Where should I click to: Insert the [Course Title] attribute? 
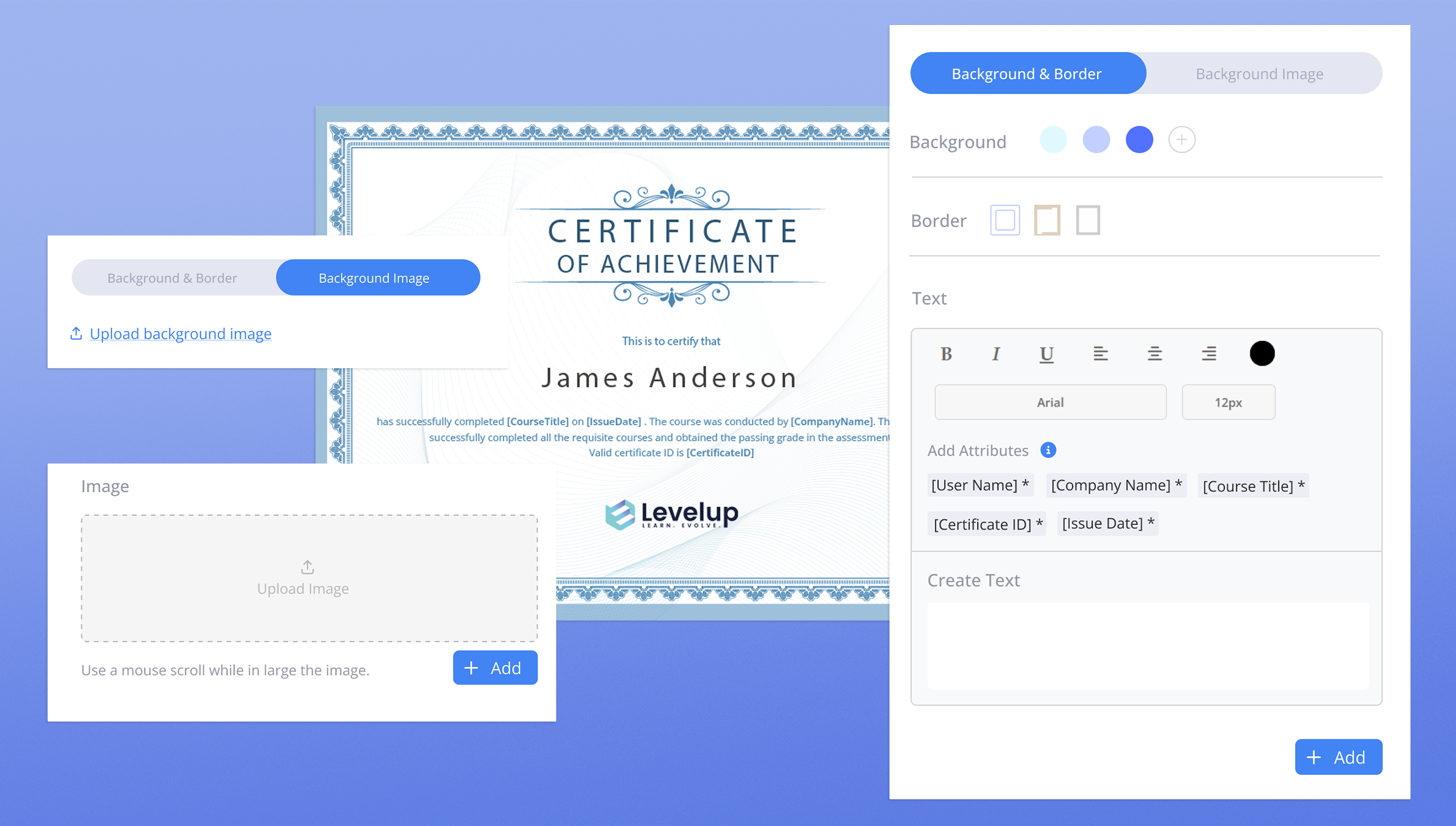(1253, 486)
